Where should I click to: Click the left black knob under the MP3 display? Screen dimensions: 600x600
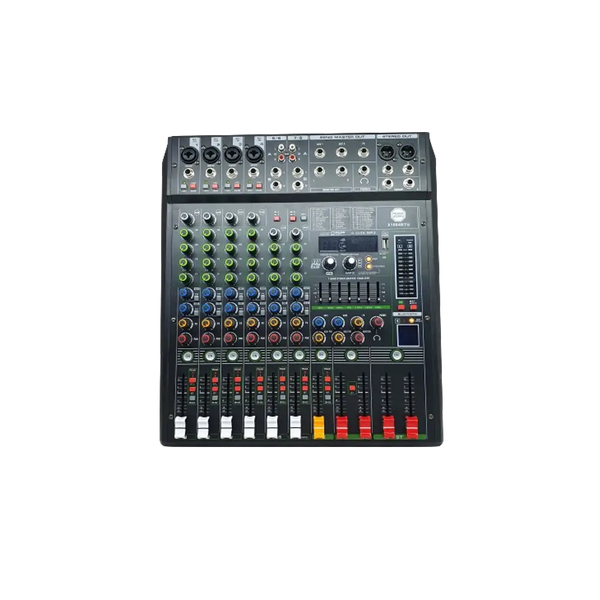[329, 263]
